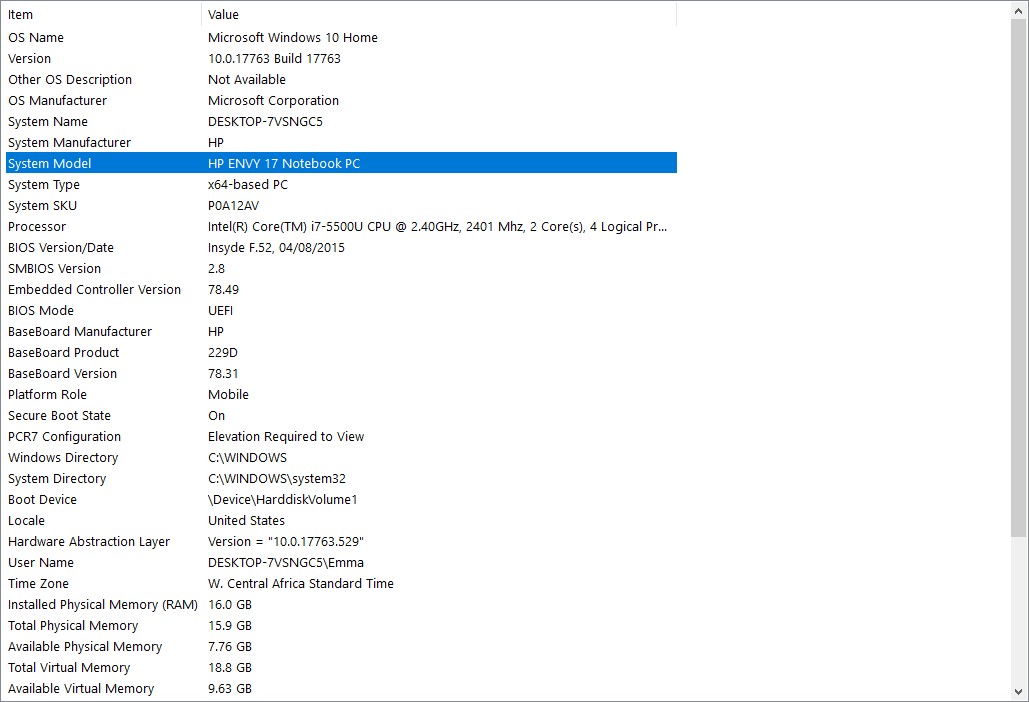1029x702 pixels.
Task: Select the BaseBoard Product row
Action: coord(341,352)
